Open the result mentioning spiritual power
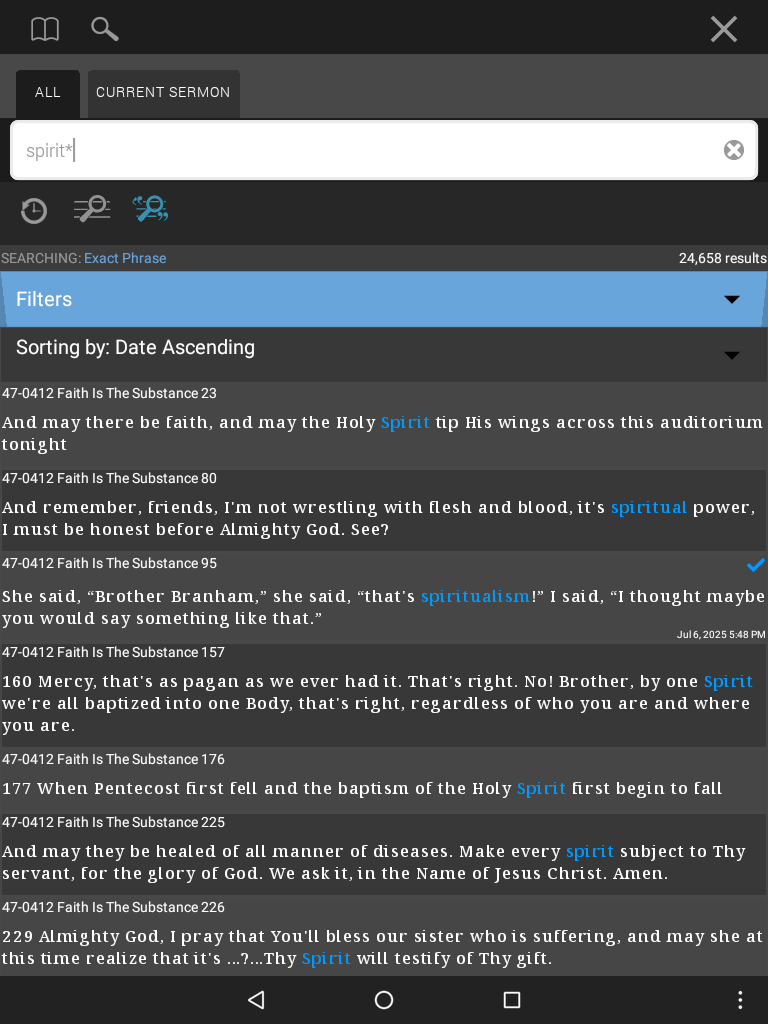Viewport: 768px width, 1024px height. coord(384,509)
